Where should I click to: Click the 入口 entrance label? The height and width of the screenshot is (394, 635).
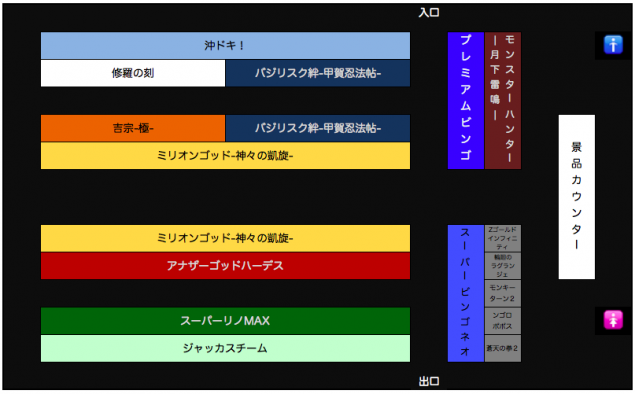pyautogui.click(x=429, y=13)
